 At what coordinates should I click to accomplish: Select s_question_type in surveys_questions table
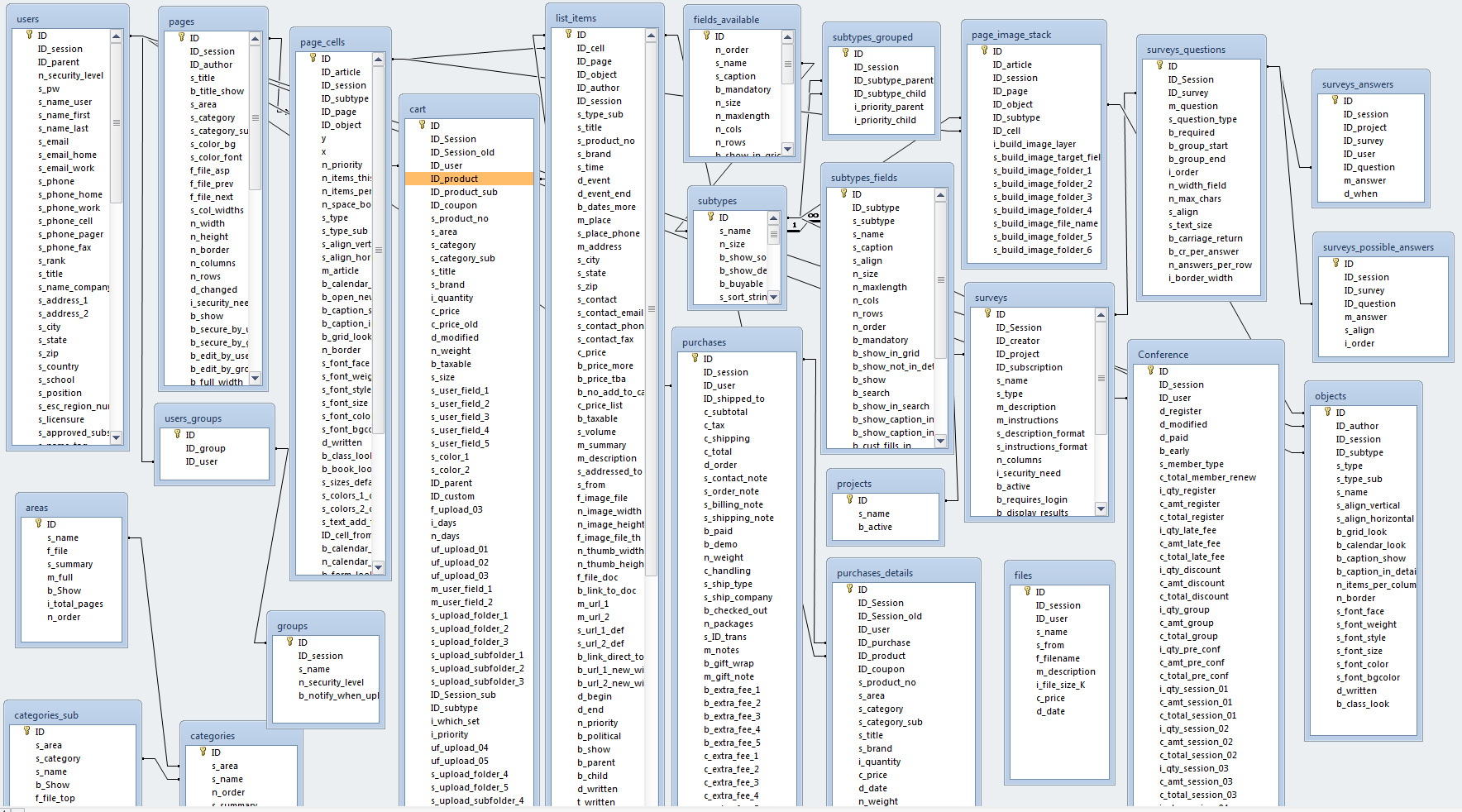[x=1202, y=119]
